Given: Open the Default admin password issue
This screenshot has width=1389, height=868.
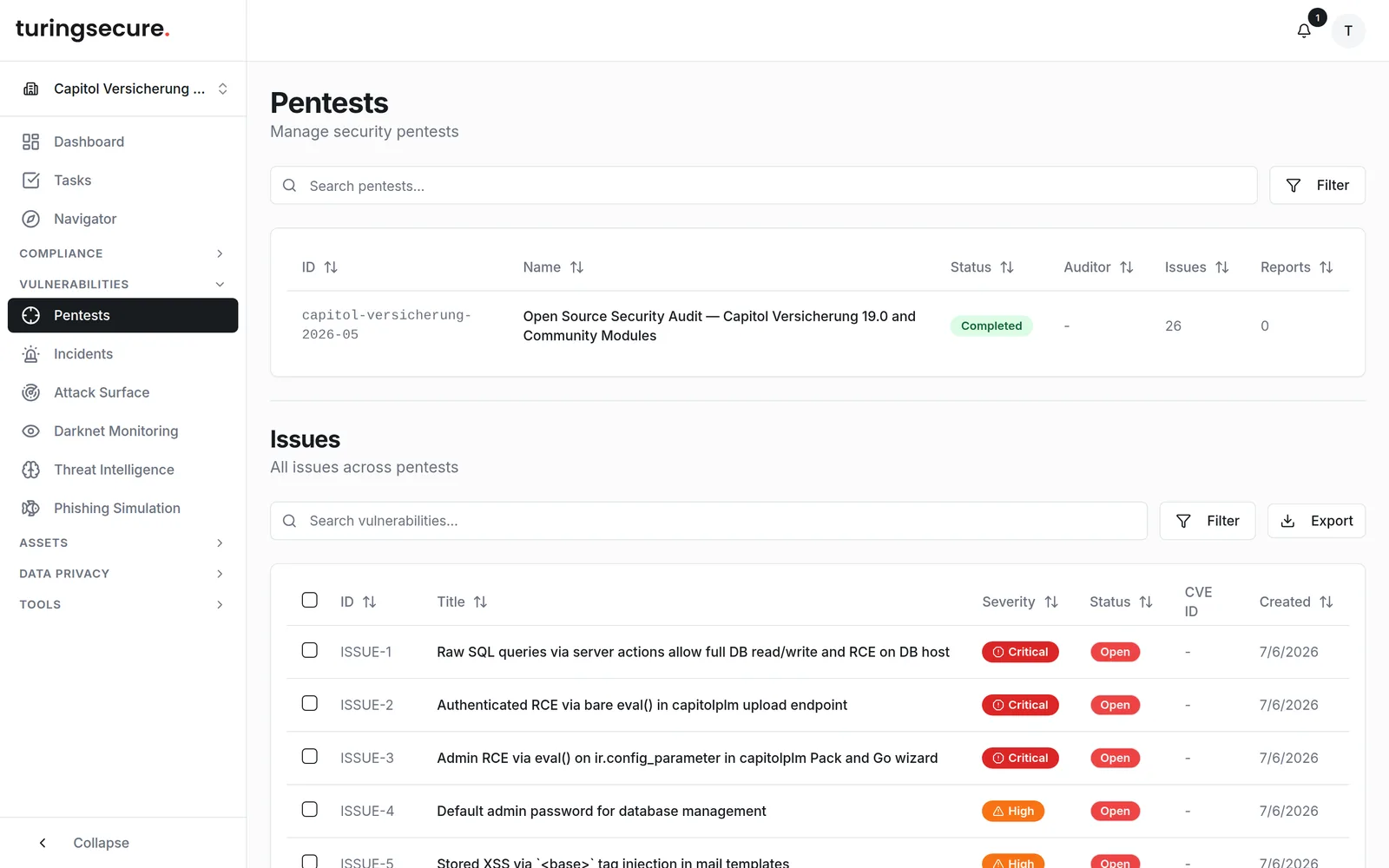Looking at the screenshot, I should tap(602, 811).
